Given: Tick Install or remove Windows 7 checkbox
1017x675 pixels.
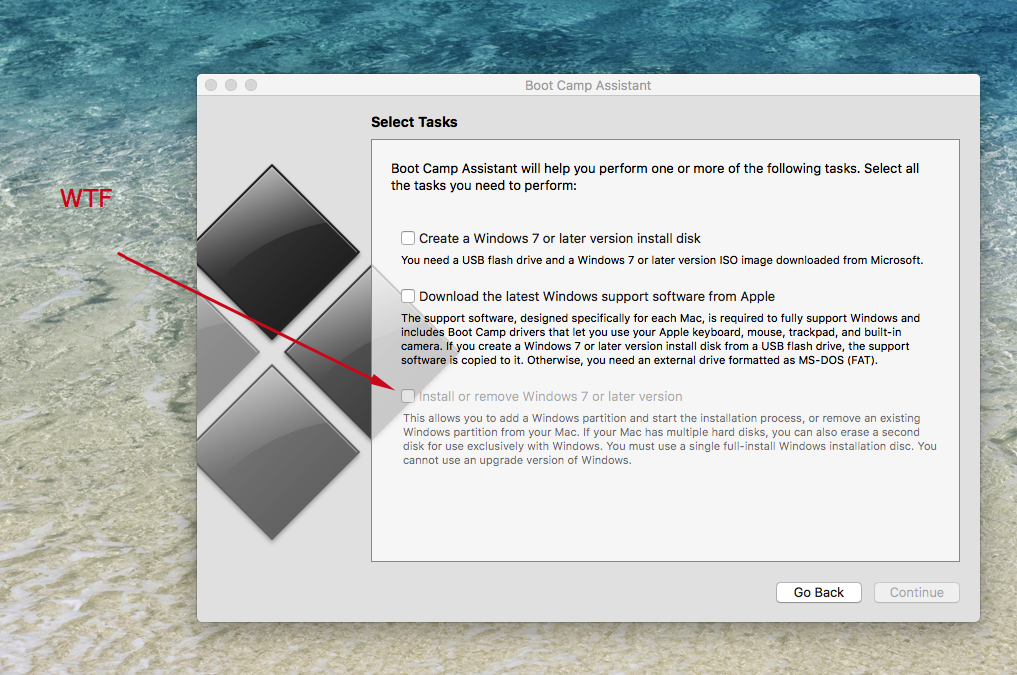Looking at the screenshot, I should pyautogui.click(x=408, y=396).
